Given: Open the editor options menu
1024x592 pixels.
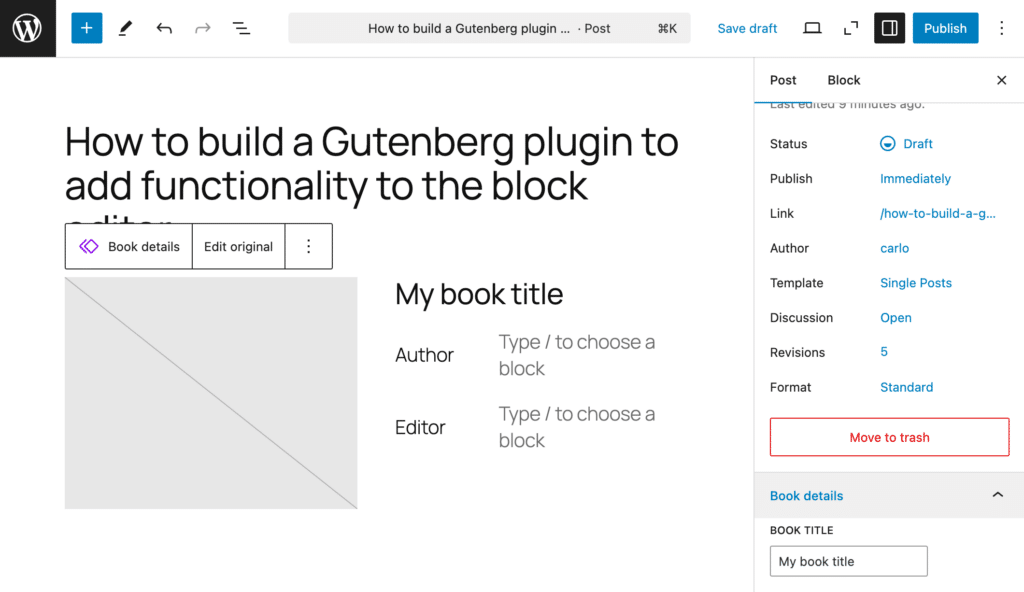Looking at the screenshot, I should [x=1002, y=28].
